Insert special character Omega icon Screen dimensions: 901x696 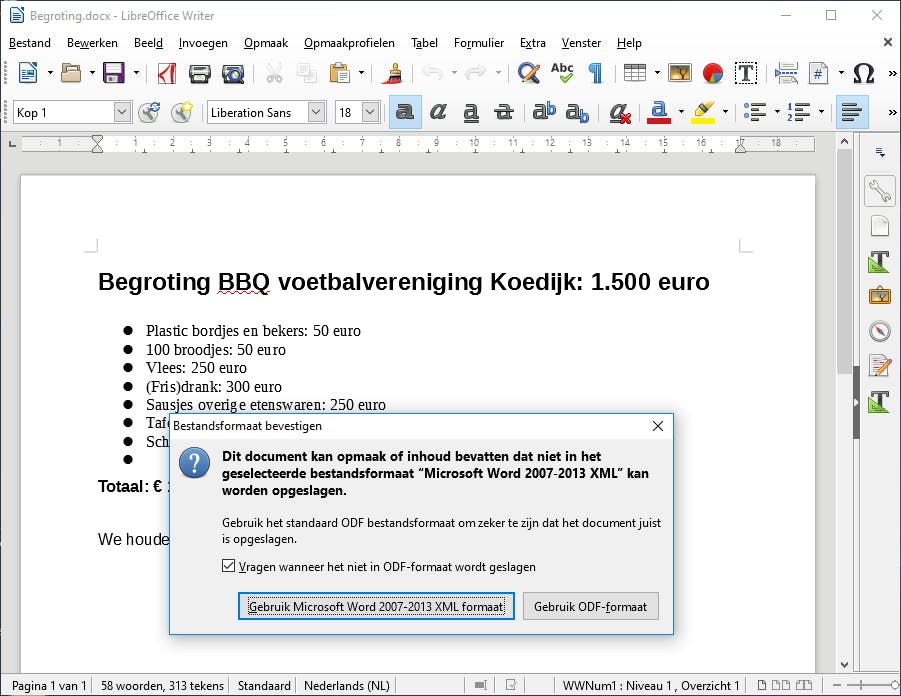click(864, 73)
